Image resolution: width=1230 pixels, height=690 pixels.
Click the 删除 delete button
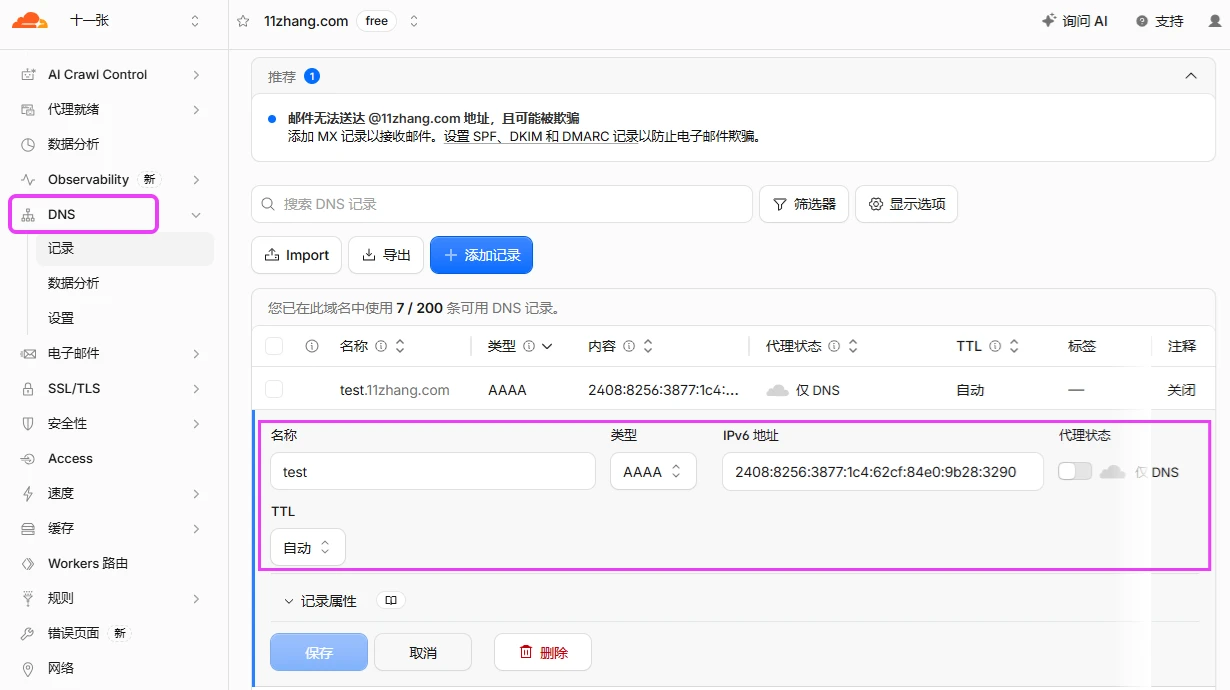[x=543, y=652]
